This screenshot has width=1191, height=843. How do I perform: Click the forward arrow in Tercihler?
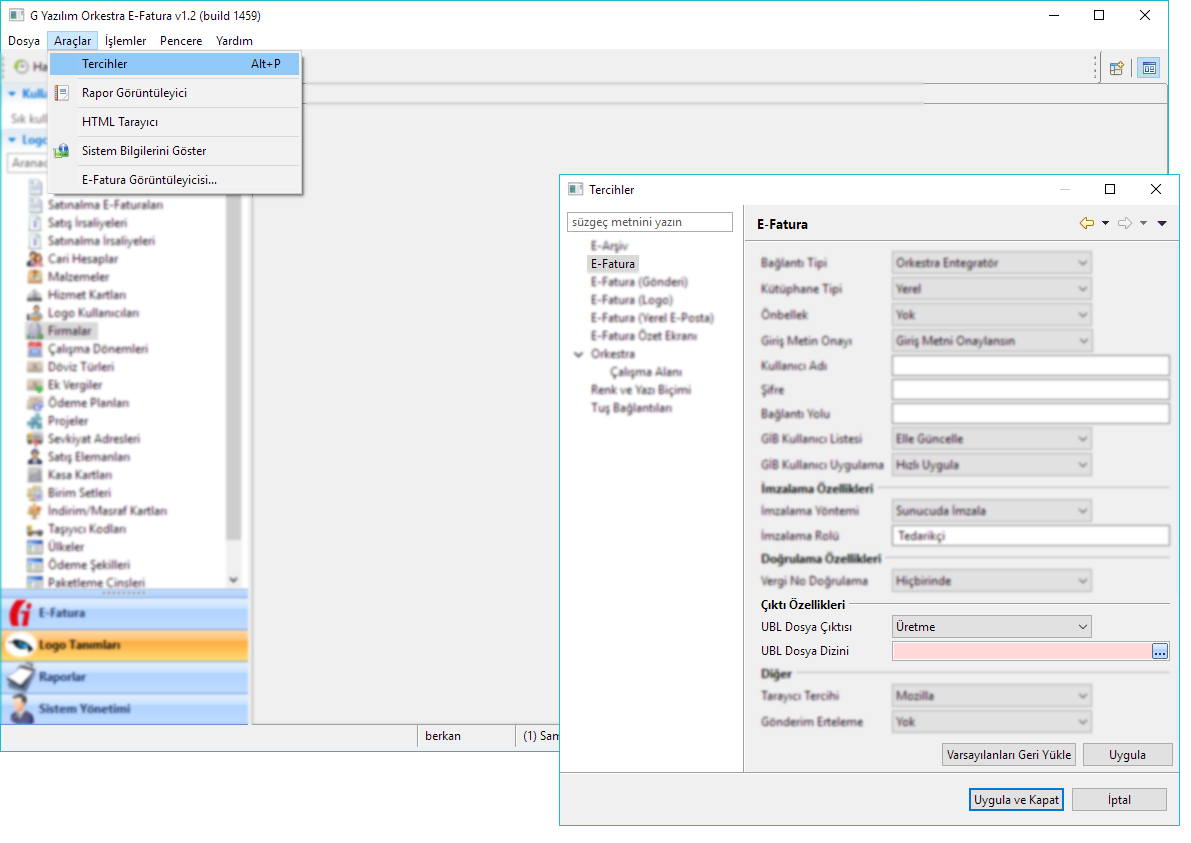1125,223
